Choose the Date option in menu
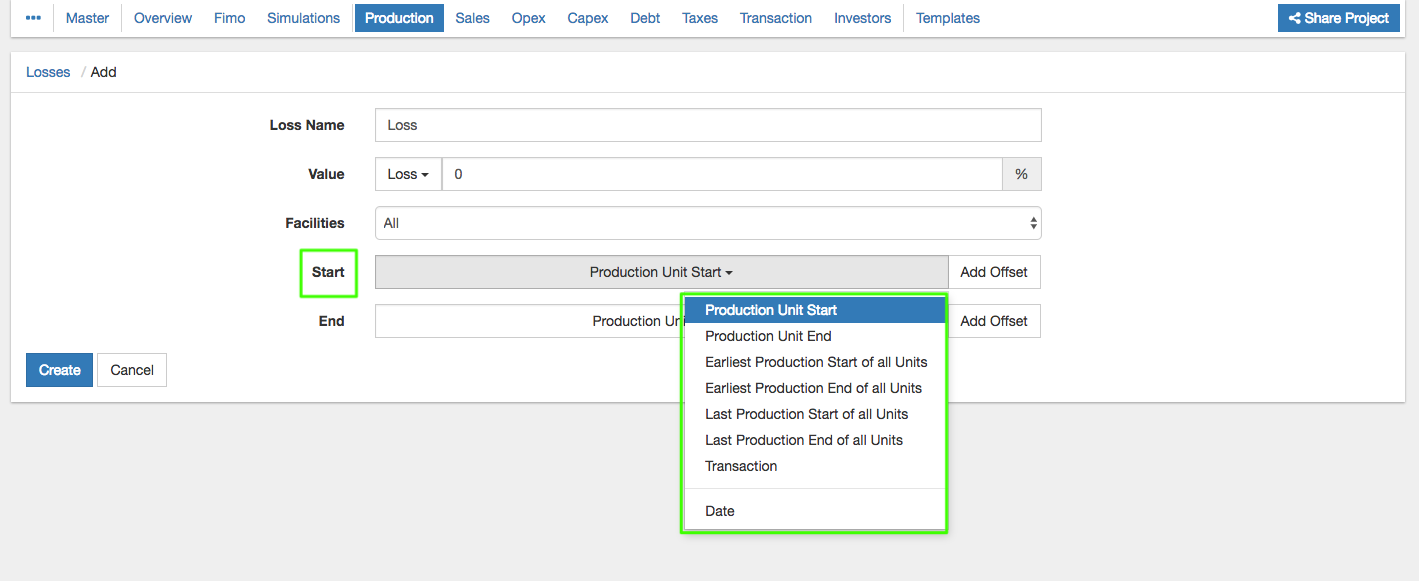The image size is (1419, 581). (720, 511)
